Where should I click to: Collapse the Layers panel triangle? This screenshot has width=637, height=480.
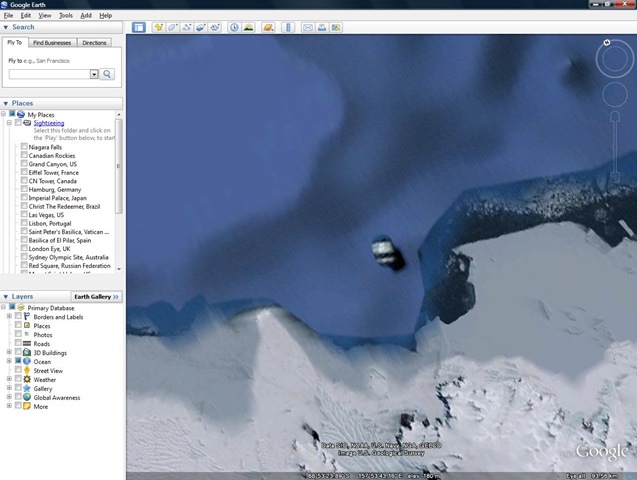point(6,296)
